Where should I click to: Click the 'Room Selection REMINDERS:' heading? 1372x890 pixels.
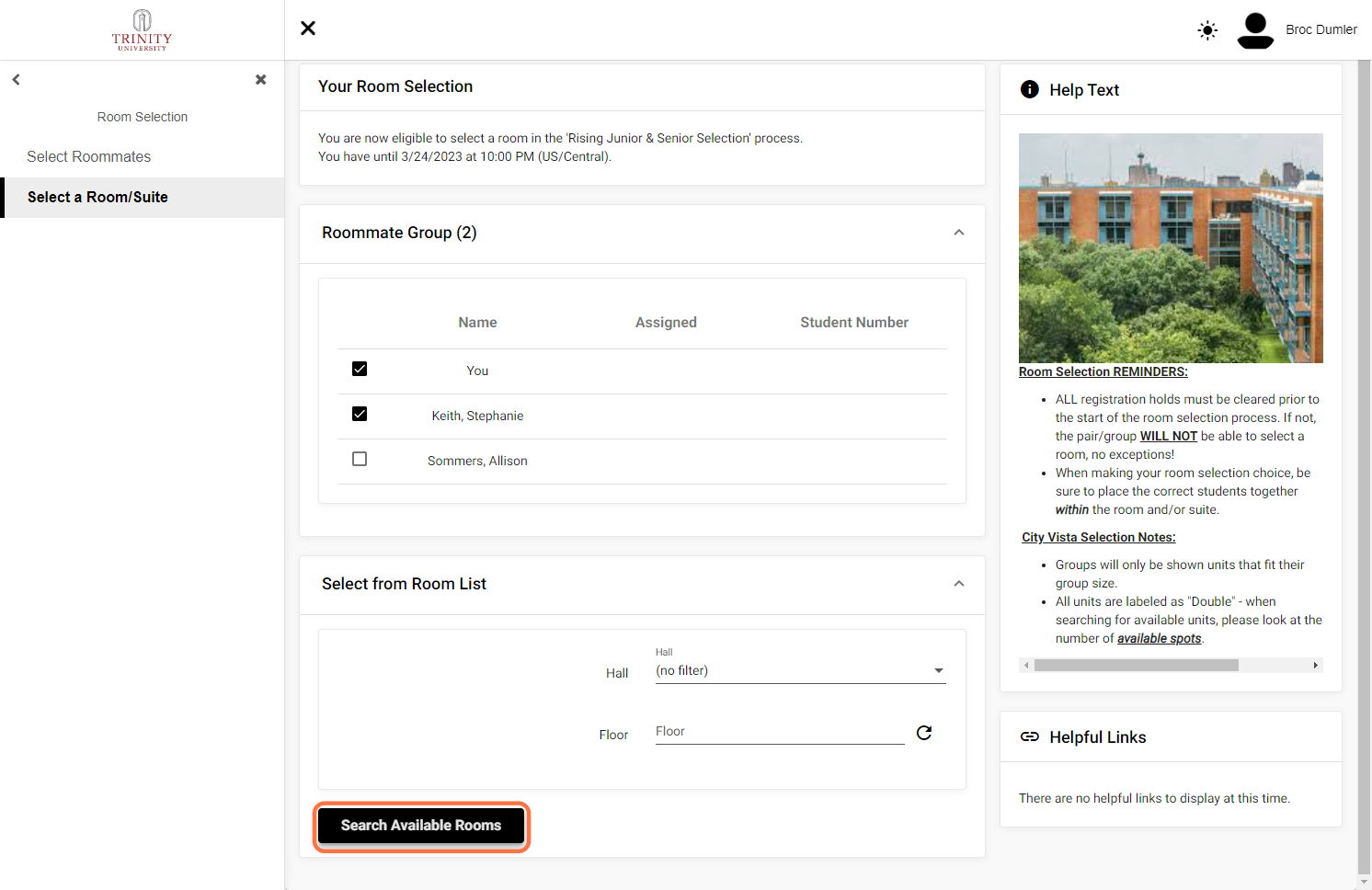click(x=1103, y=372)
